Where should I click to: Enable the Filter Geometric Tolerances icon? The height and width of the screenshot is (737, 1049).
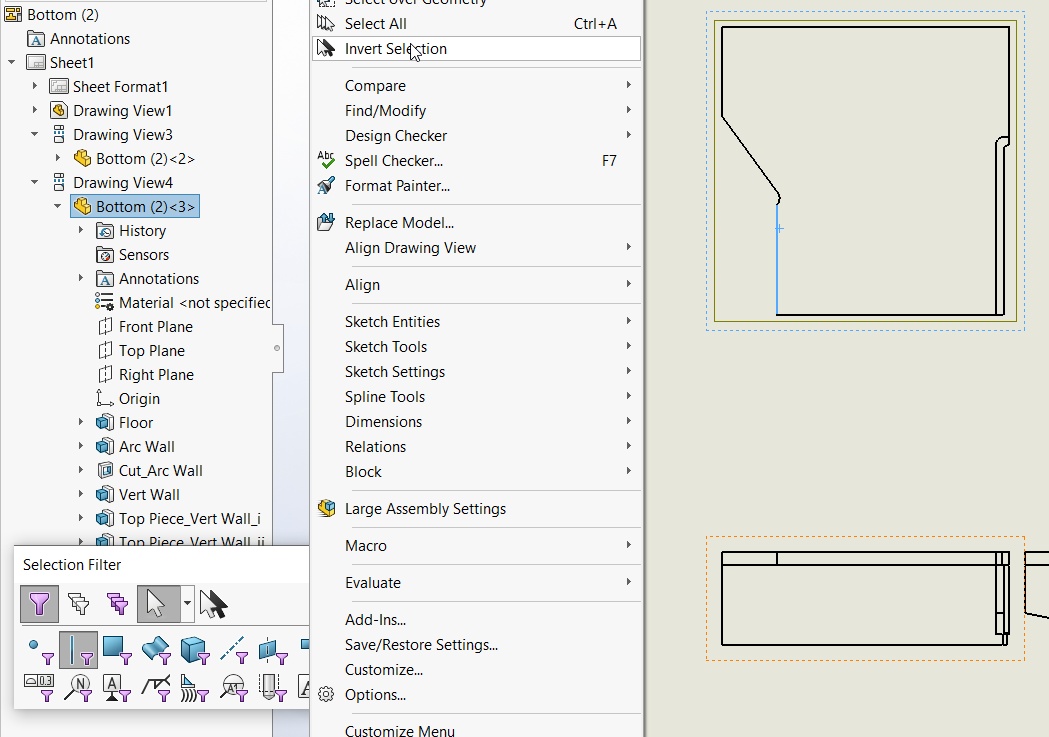click(39, 687)
